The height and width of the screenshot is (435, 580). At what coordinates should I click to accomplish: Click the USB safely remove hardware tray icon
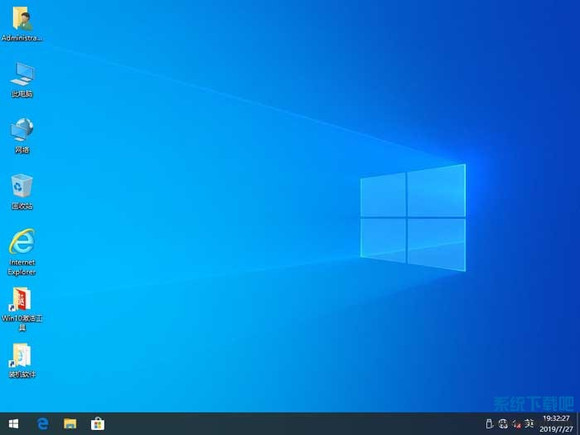489,424
